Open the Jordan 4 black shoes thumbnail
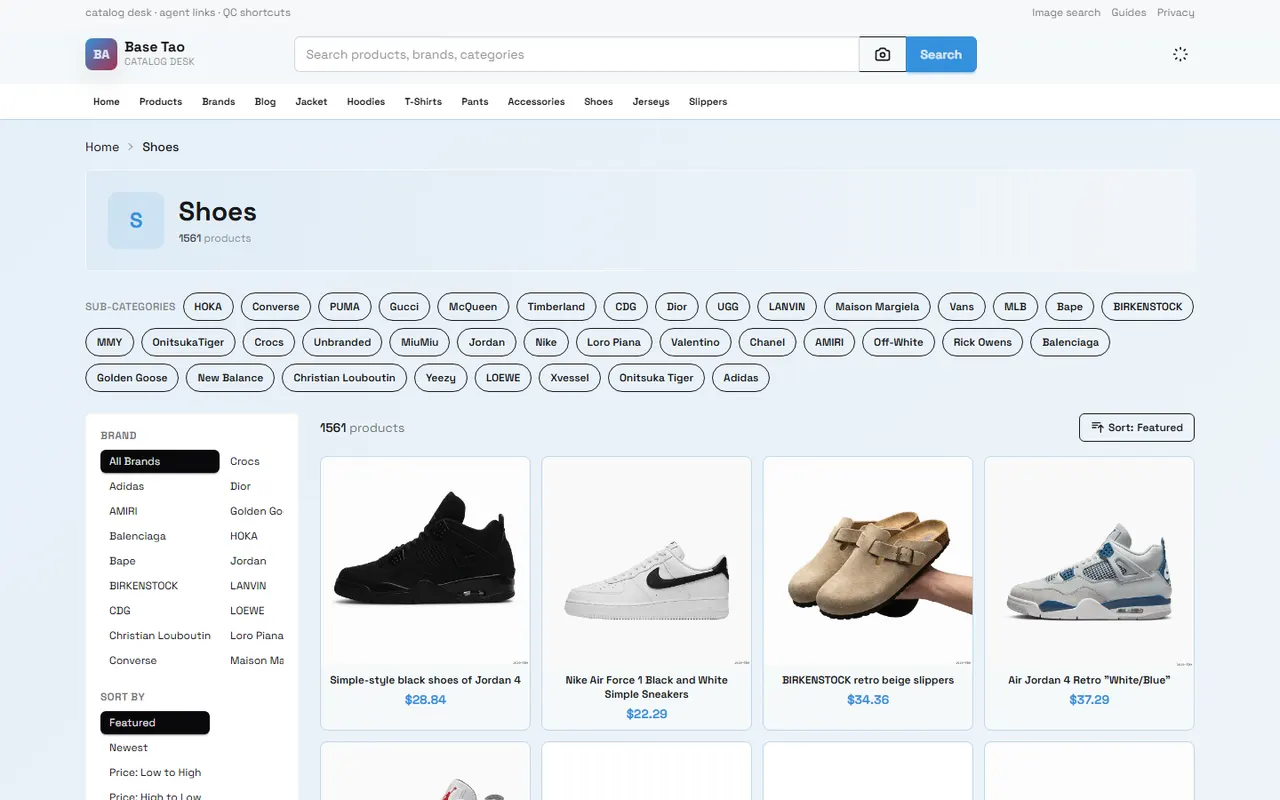 coord(425,562)
